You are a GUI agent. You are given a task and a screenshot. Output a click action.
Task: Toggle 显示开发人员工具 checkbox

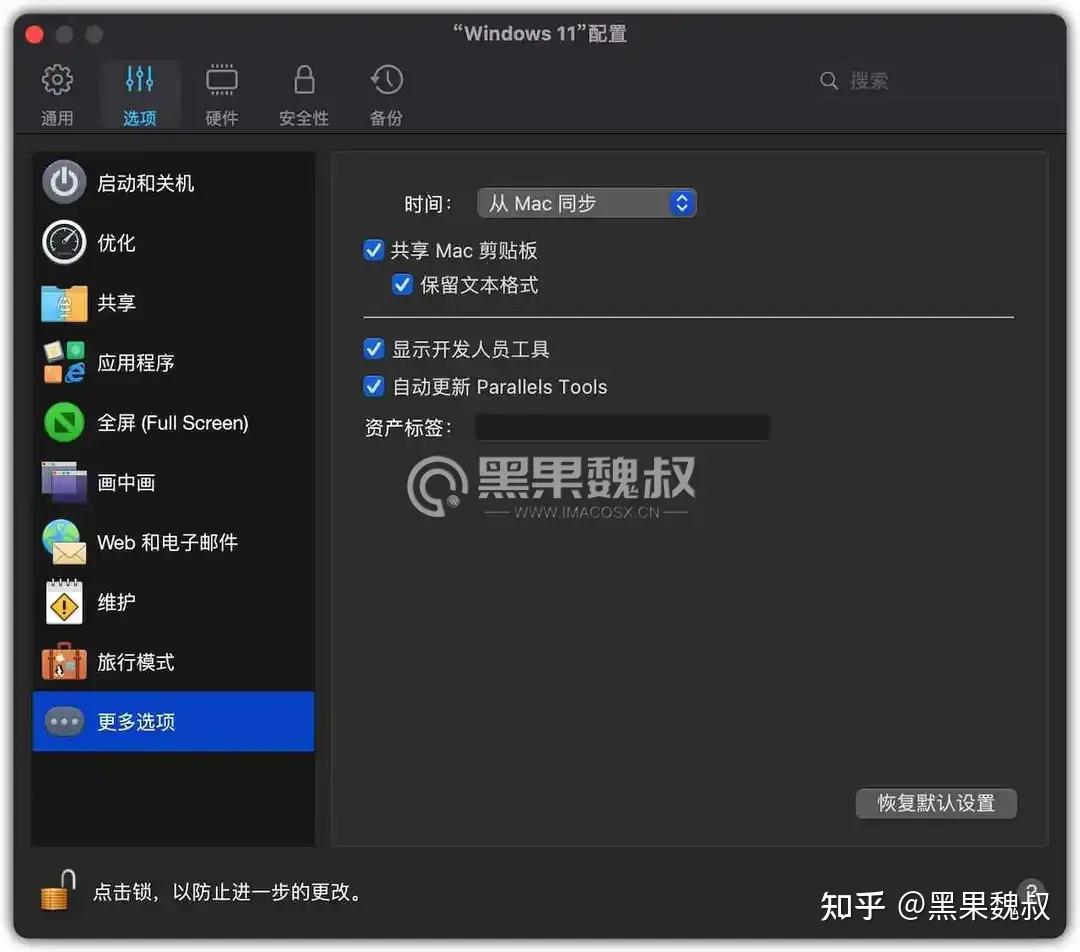373,349
